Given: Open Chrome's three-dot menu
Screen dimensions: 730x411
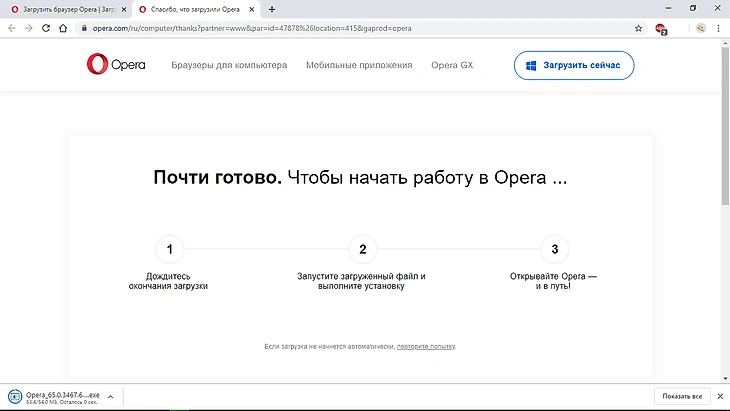Looking at the screenshot, I should coord(718,28).
